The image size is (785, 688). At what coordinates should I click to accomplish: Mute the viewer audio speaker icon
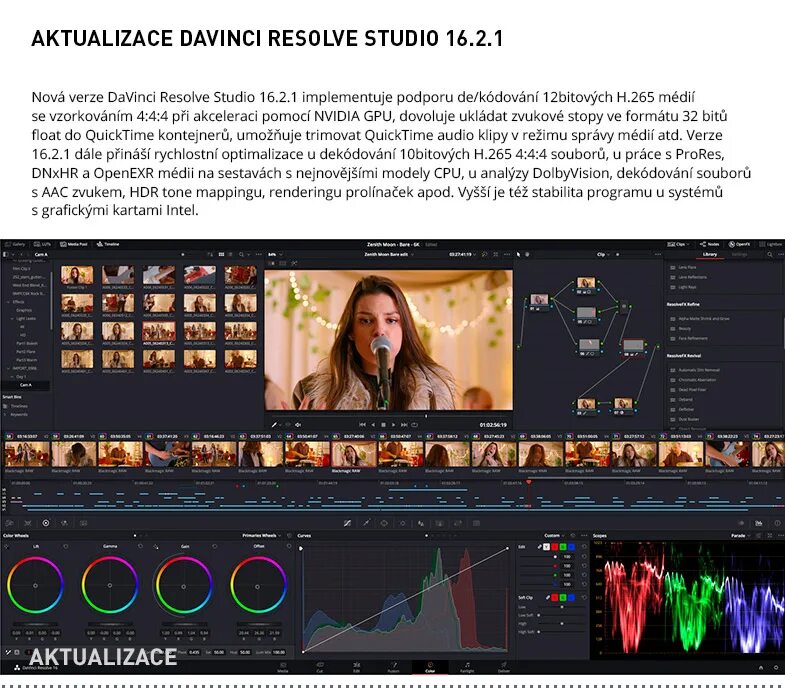click(x=298, y=425)
